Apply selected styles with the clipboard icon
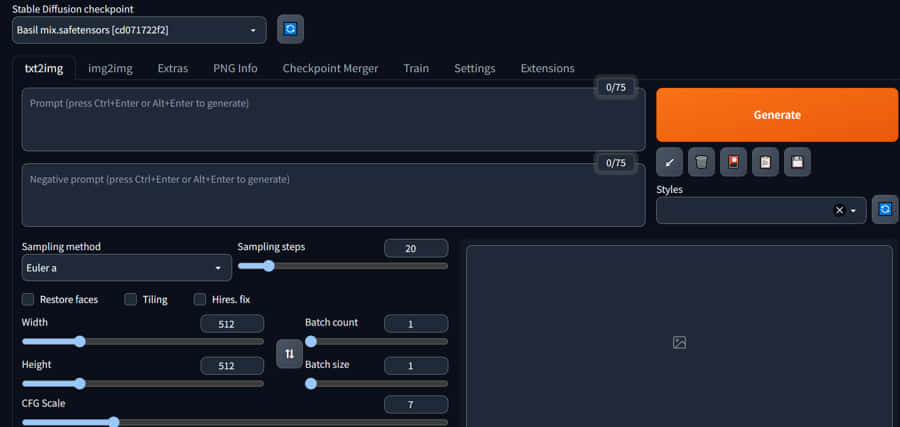This screenshot has height=427, width=900. click(765, 162)
